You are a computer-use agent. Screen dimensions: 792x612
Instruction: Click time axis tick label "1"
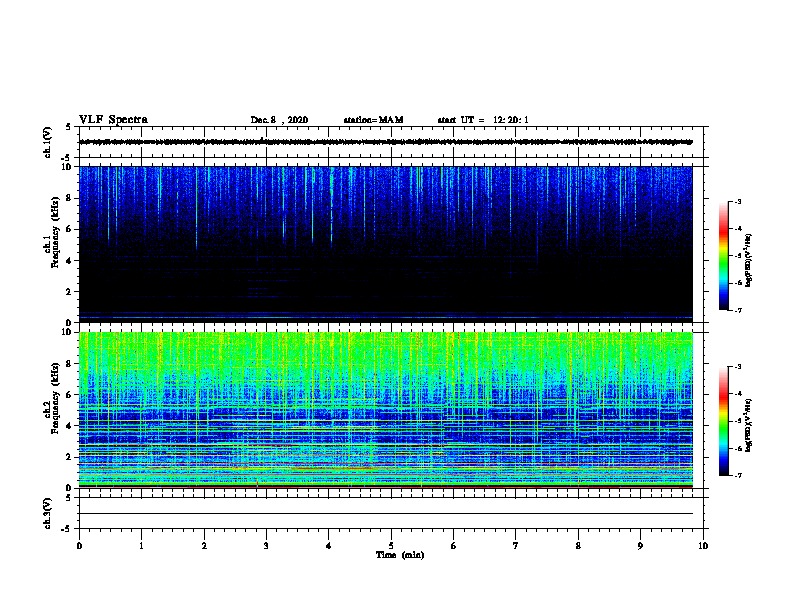[x=141, y=545]
